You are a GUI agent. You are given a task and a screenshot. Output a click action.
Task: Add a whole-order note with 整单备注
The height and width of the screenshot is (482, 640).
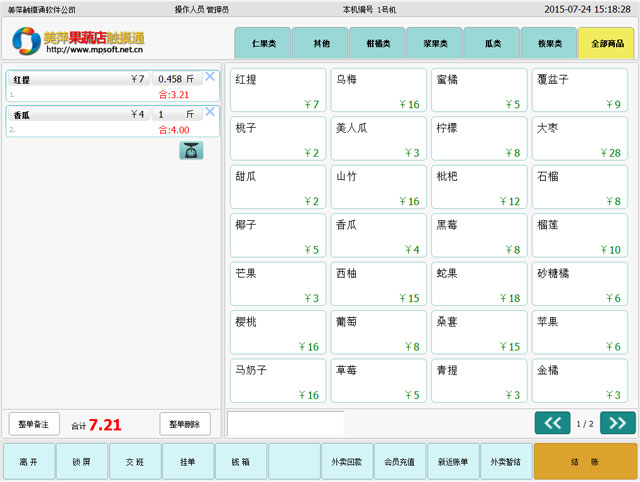(x=34, y=424)
